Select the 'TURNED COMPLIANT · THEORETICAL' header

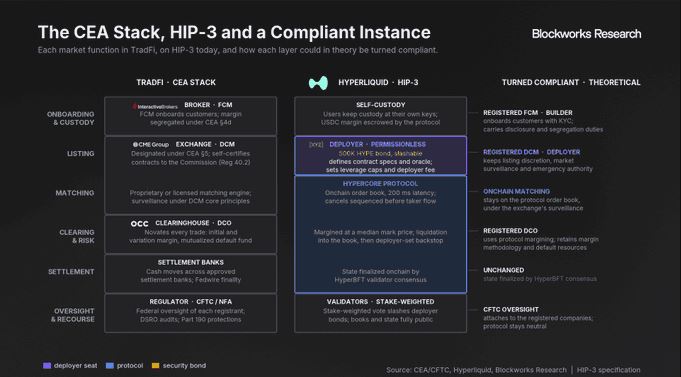coord(571,83)
